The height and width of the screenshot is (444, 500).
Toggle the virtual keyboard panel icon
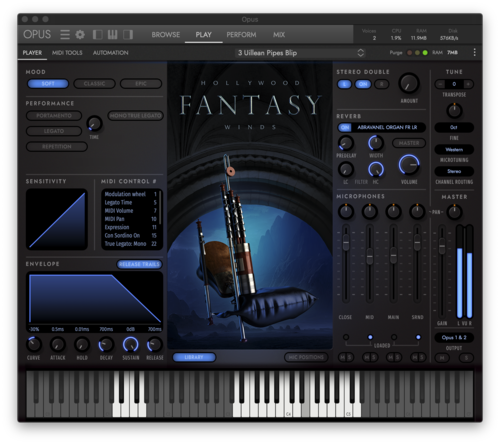112,34
